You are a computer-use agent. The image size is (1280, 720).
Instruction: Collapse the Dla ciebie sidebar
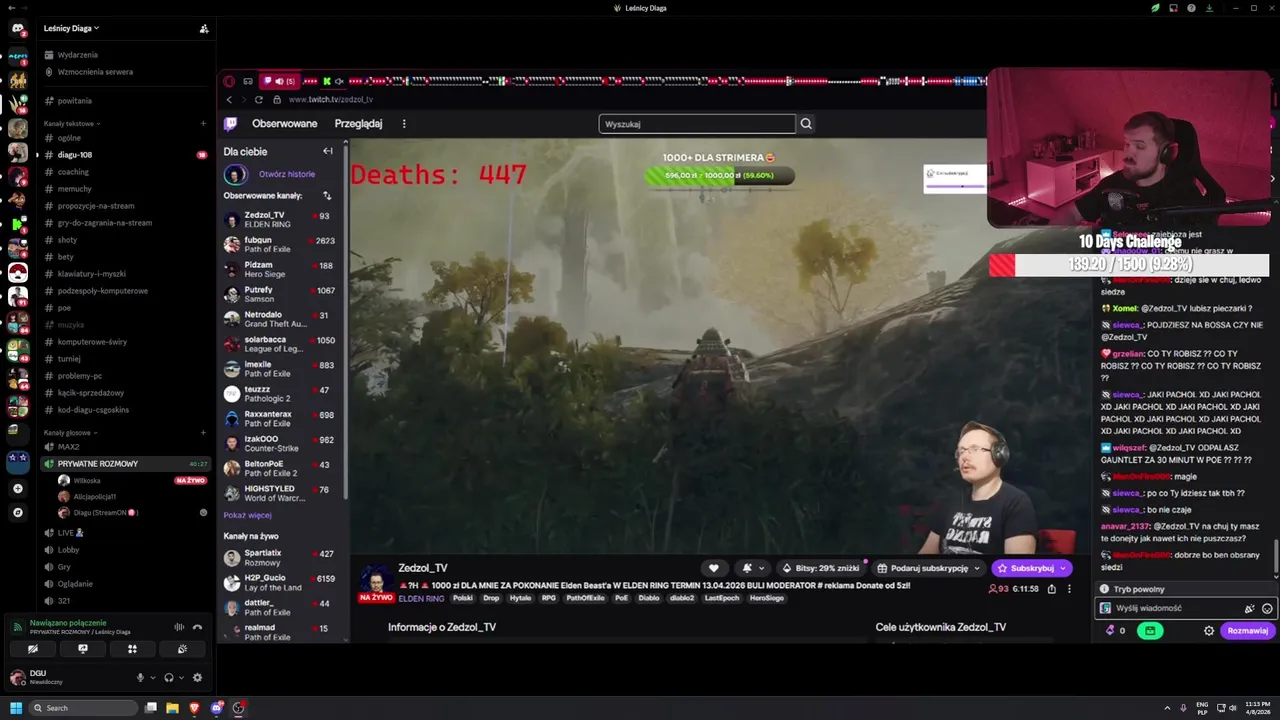328,151
